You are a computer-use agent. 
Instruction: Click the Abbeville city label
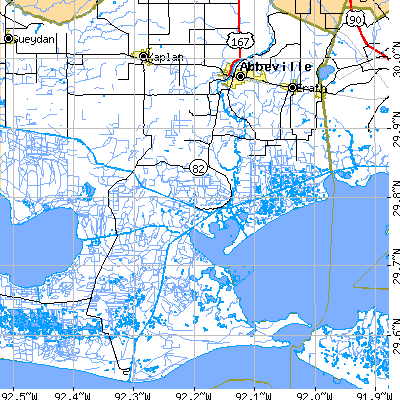click(275, 67)
